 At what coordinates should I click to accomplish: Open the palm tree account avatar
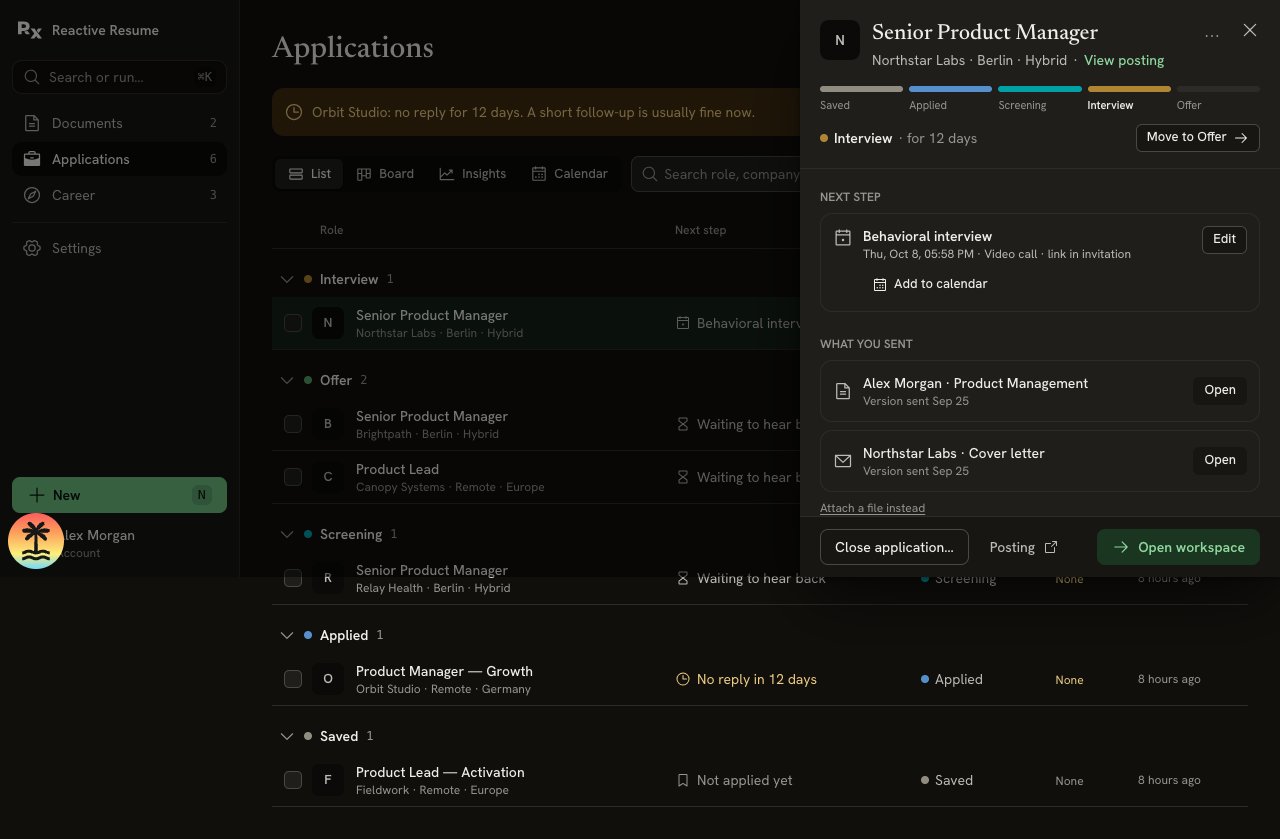point(36,541)
